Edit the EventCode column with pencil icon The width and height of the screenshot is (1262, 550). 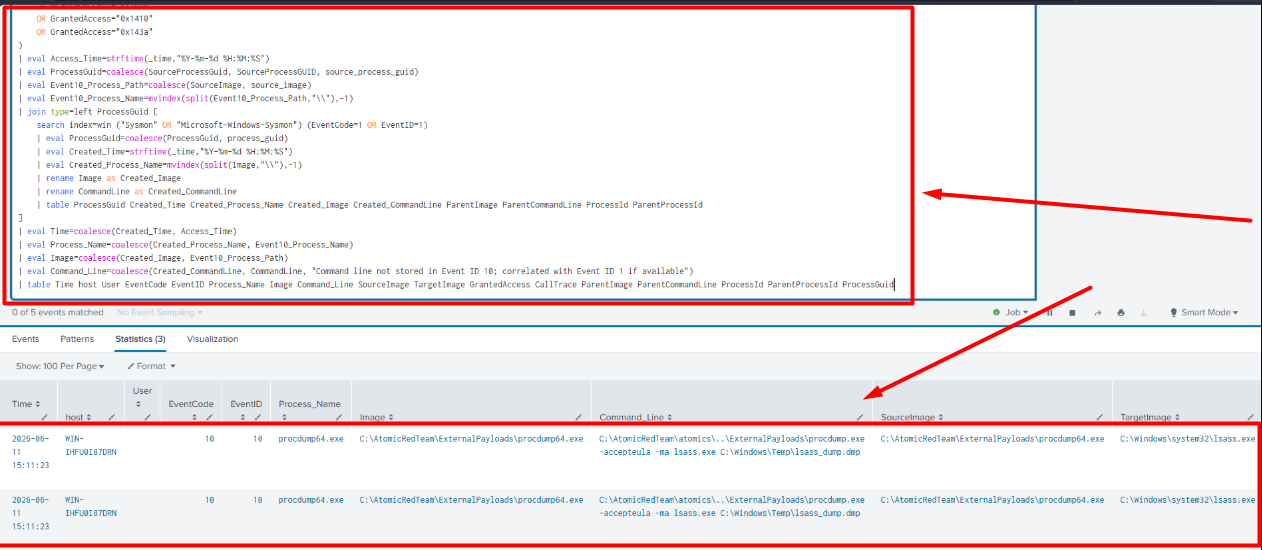point(209,417)
